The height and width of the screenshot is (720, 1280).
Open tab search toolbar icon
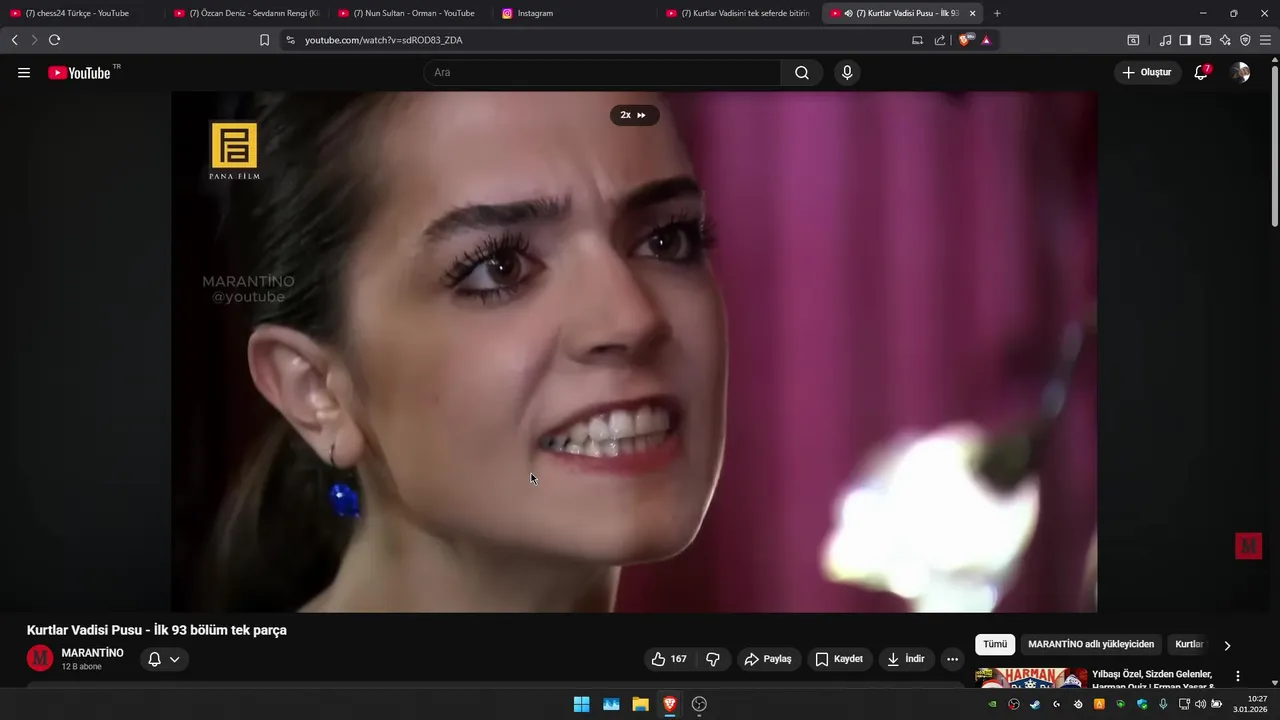pyautogui.click(x=1133, y=40)
